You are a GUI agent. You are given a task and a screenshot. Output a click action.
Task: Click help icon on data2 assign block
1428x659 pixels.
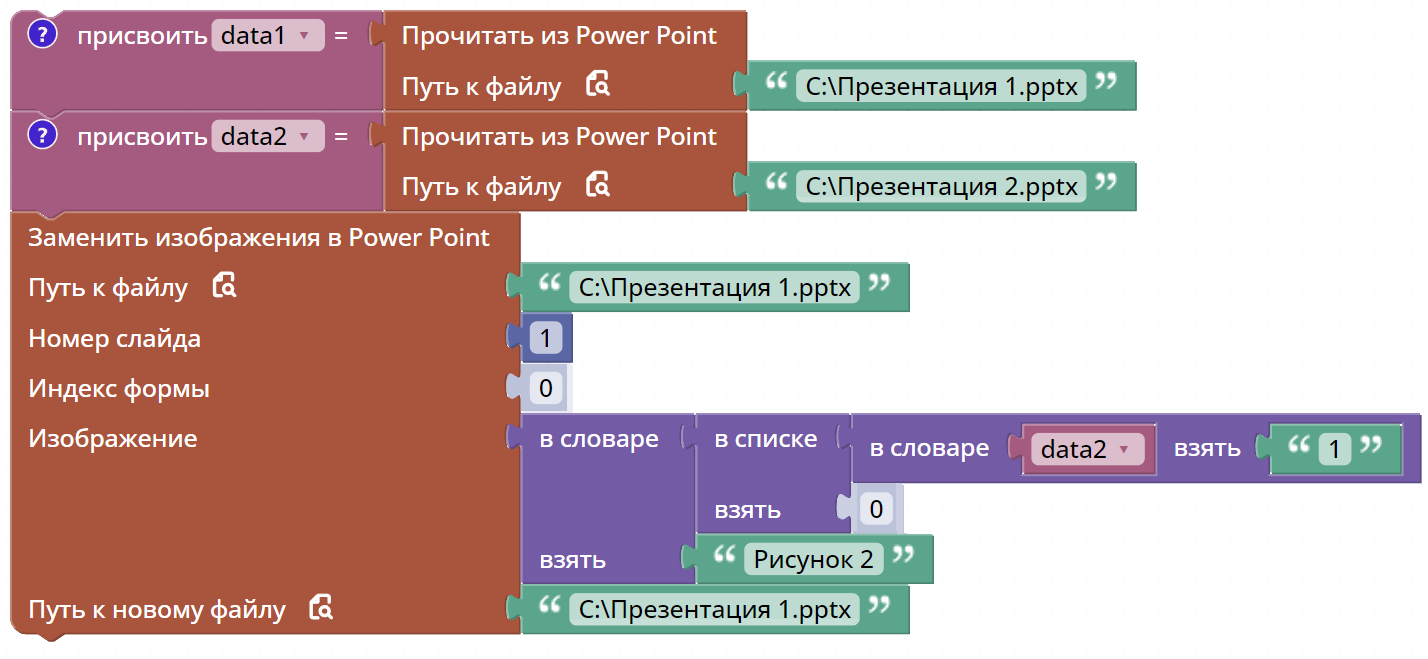43,135
